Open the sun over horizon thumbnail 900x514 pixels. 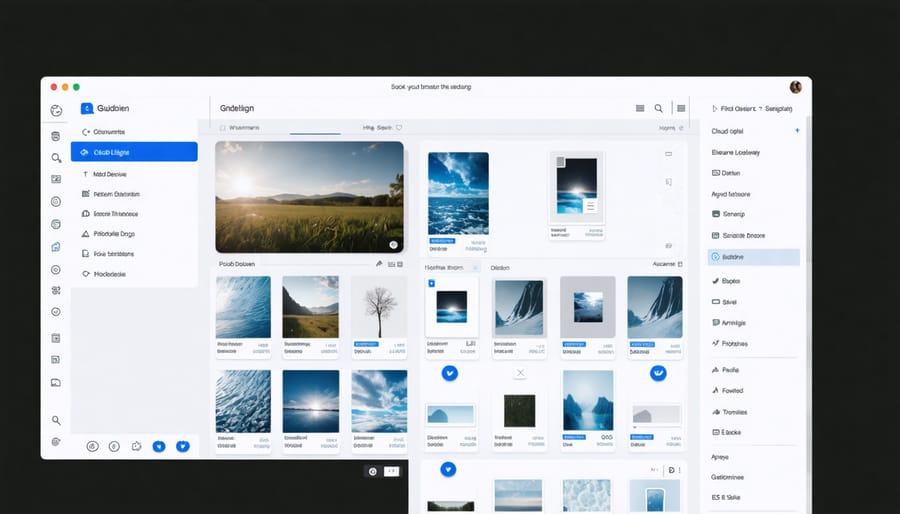pos(311,401)
